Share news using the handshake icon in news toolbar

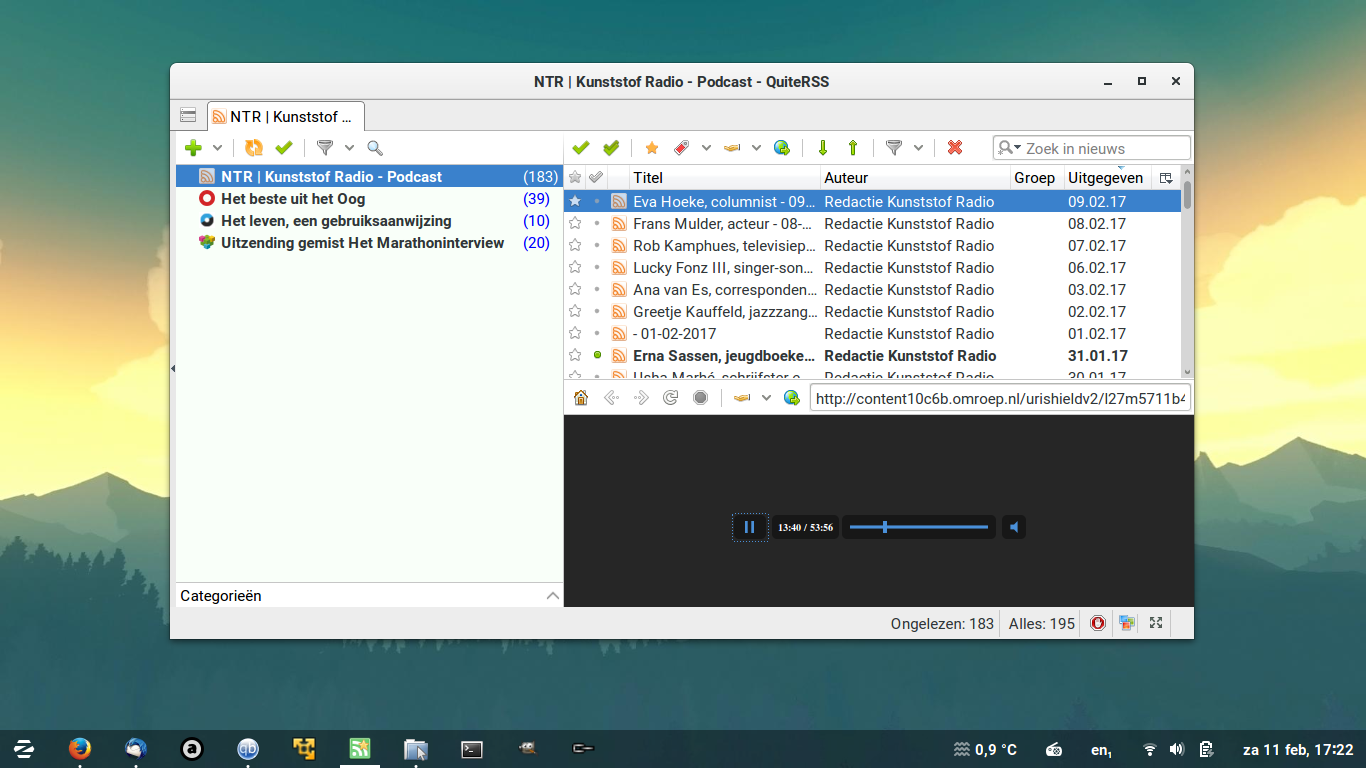click(x=732, y=148)
